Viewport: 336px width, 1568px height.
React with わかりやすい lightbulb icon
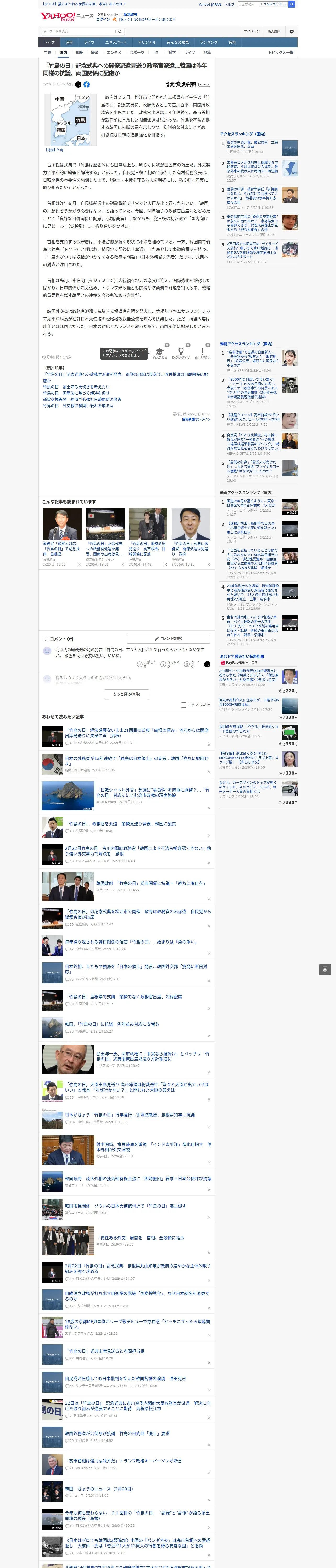pyautogui.click(x=181, y=351)
